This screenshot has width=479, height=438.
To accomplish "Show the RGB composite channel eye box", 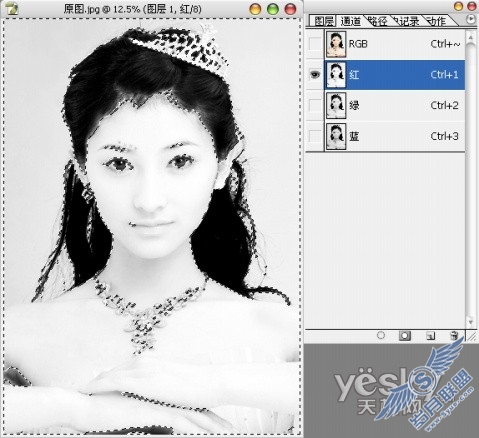I will pyautogui.click(x=315, y=44).
